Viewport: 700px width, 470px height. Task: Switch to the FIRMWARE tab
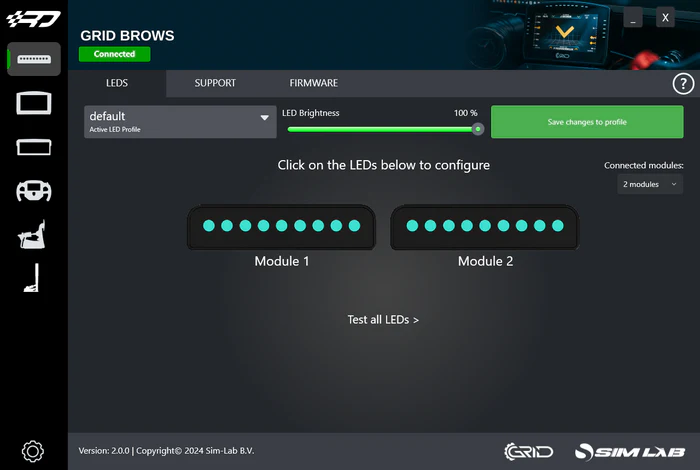313,83
